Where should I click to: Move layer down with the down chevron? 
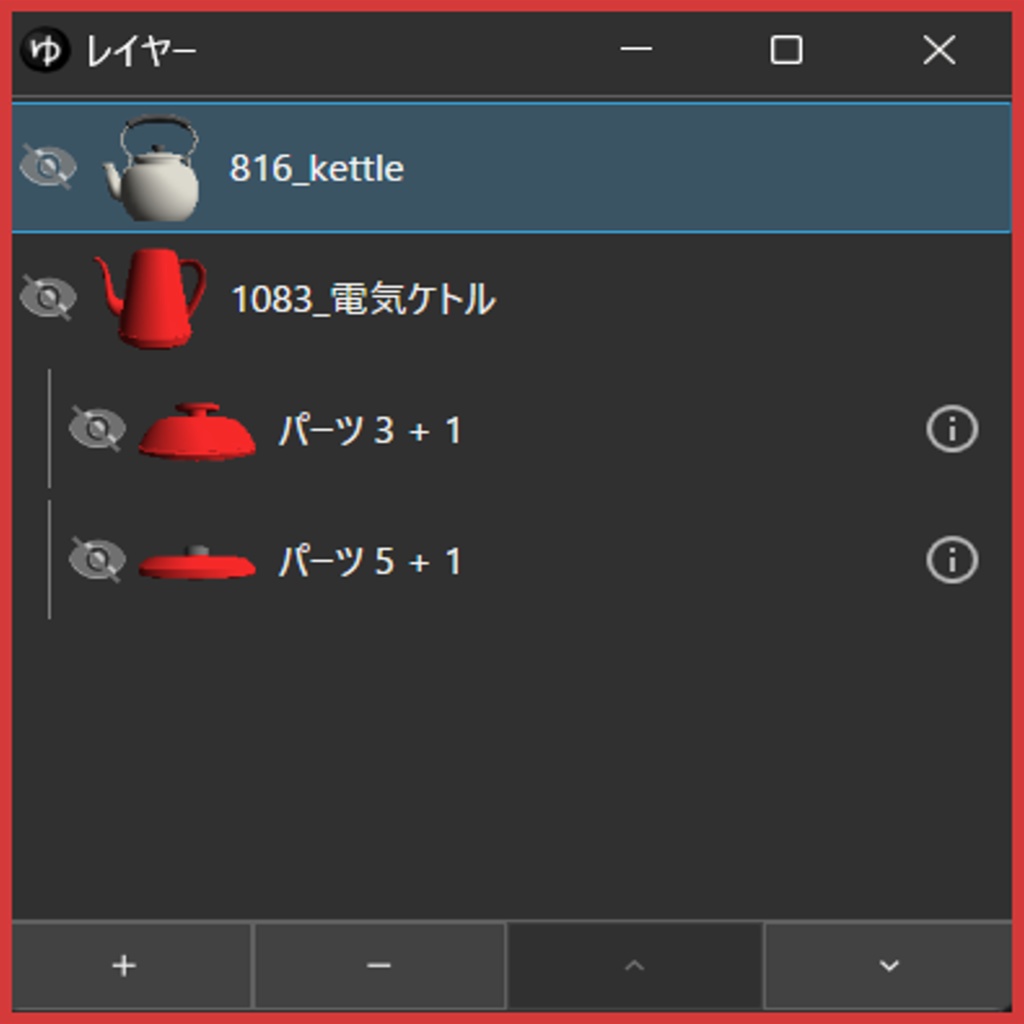pyautogui.click(x=888, y=966)
